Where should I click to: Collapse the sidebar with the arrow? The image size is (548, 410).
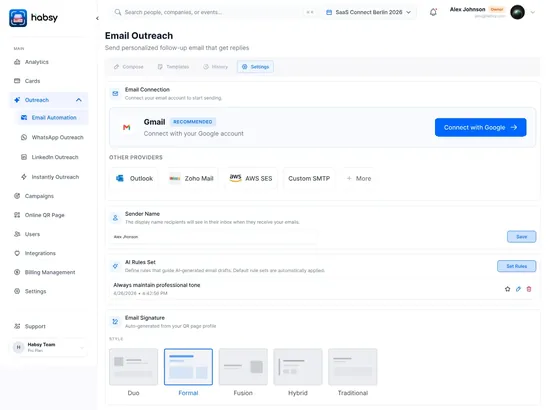[x=97, y=18]
